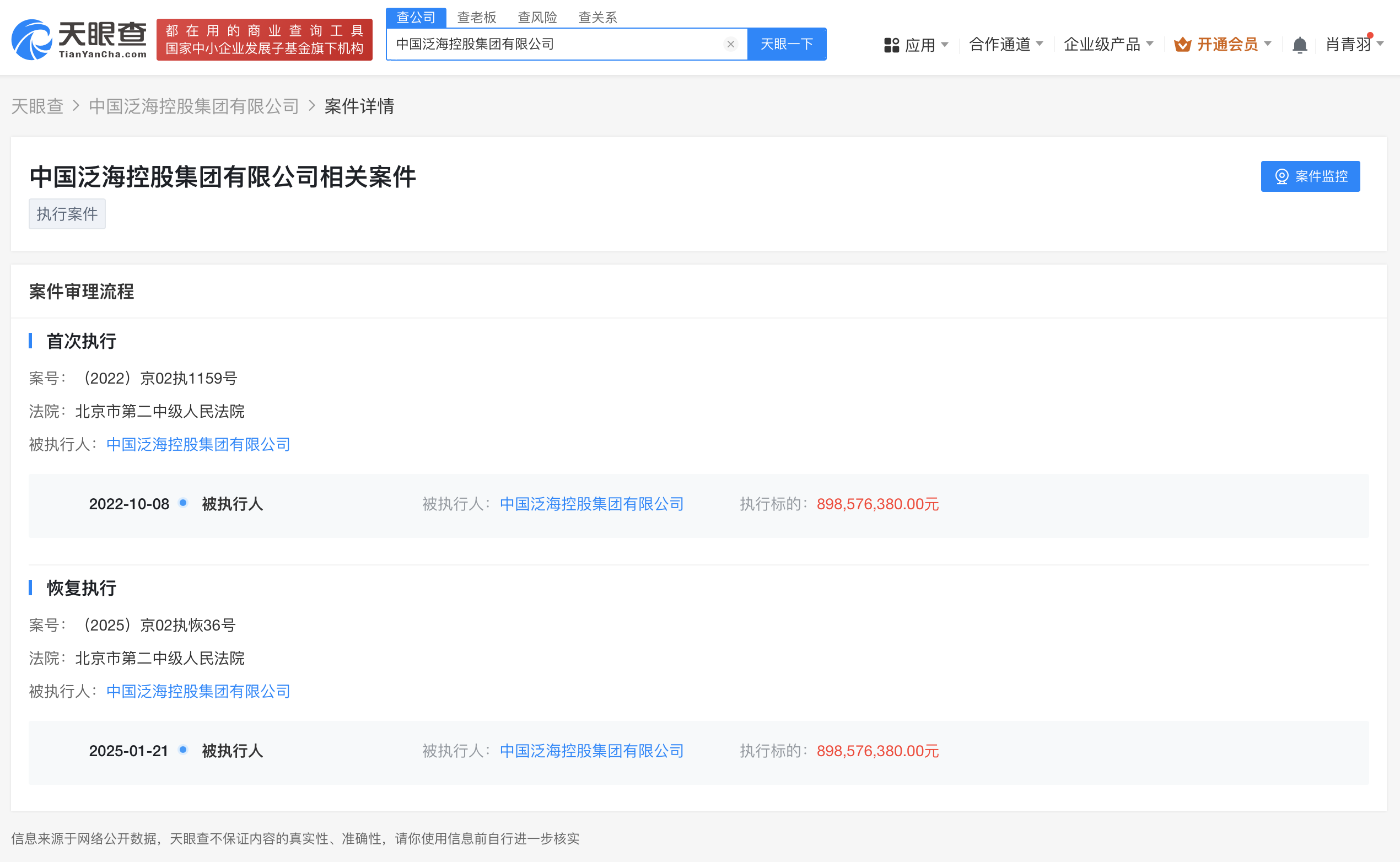
Task: Click the 案件监控 monitor button
Action: click(x=1310, y=176)
